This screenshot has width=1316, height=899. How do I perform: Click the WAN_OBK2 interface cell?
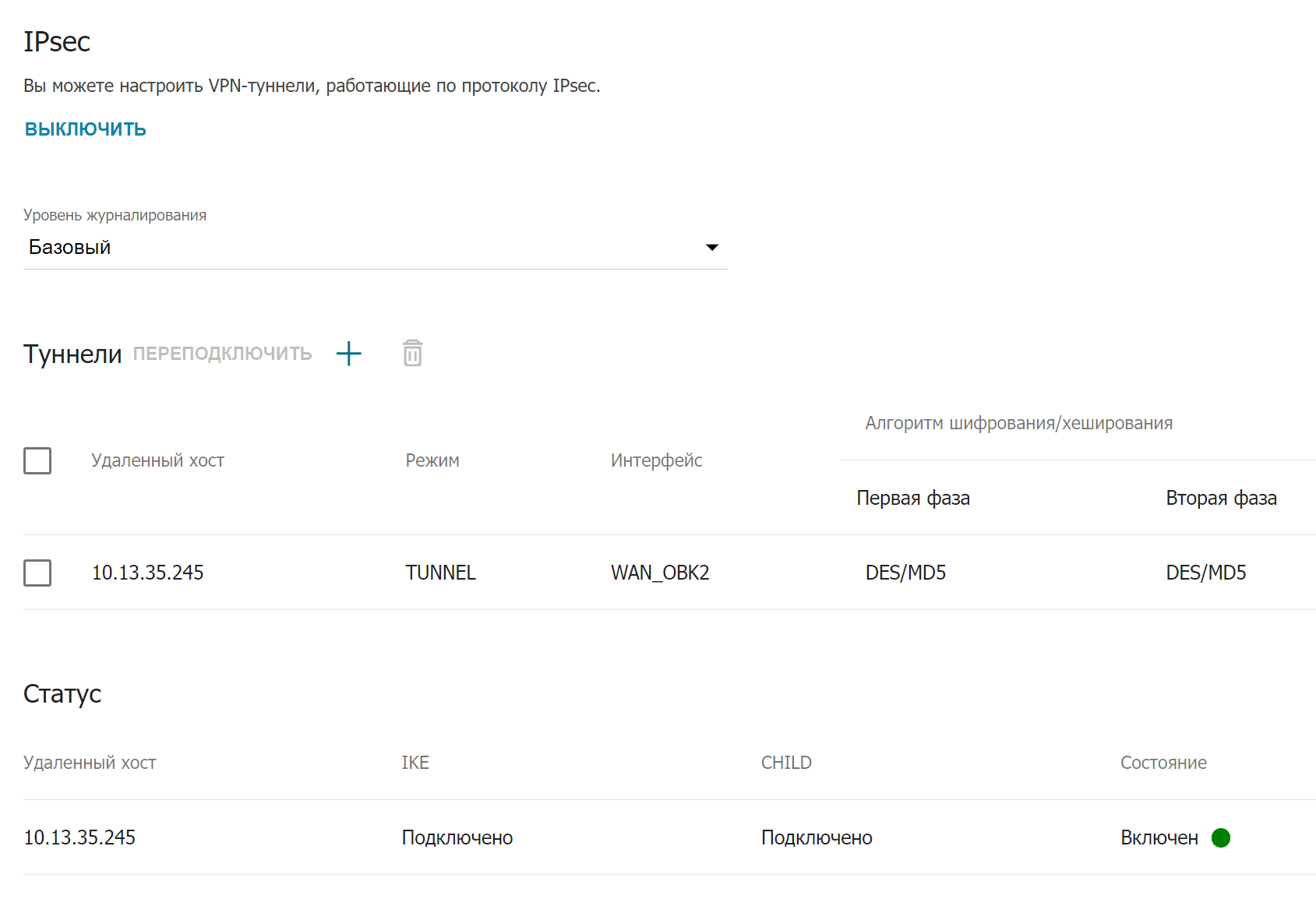[x=660, y=573]
